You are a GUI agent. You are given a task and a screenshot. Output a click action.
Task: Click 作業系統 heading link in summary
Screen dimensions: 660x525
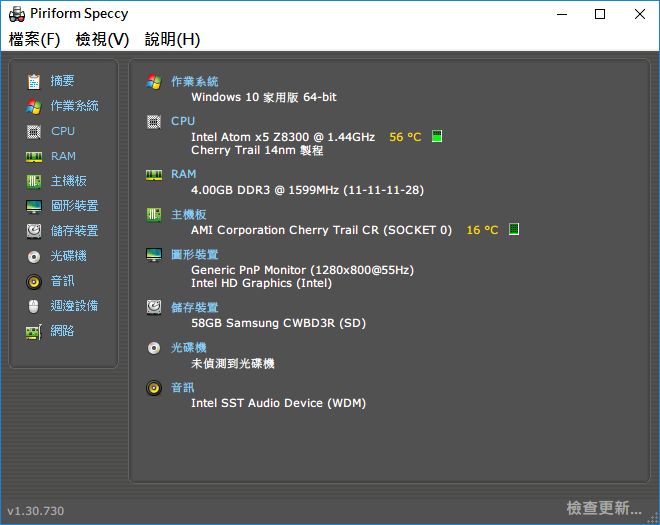coord(194,82)
